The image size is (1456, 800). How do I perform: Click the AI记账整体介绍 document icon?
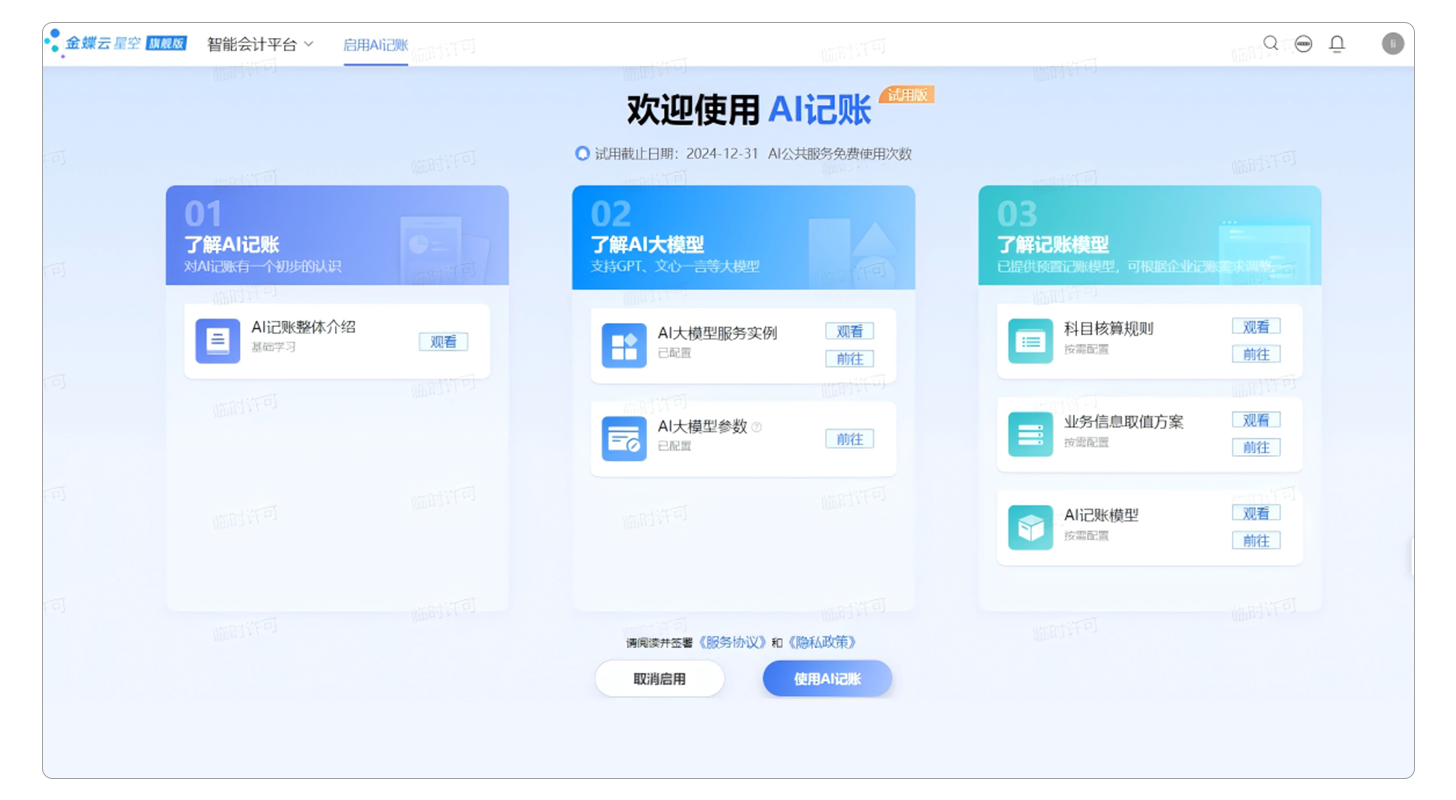[217, 341]
